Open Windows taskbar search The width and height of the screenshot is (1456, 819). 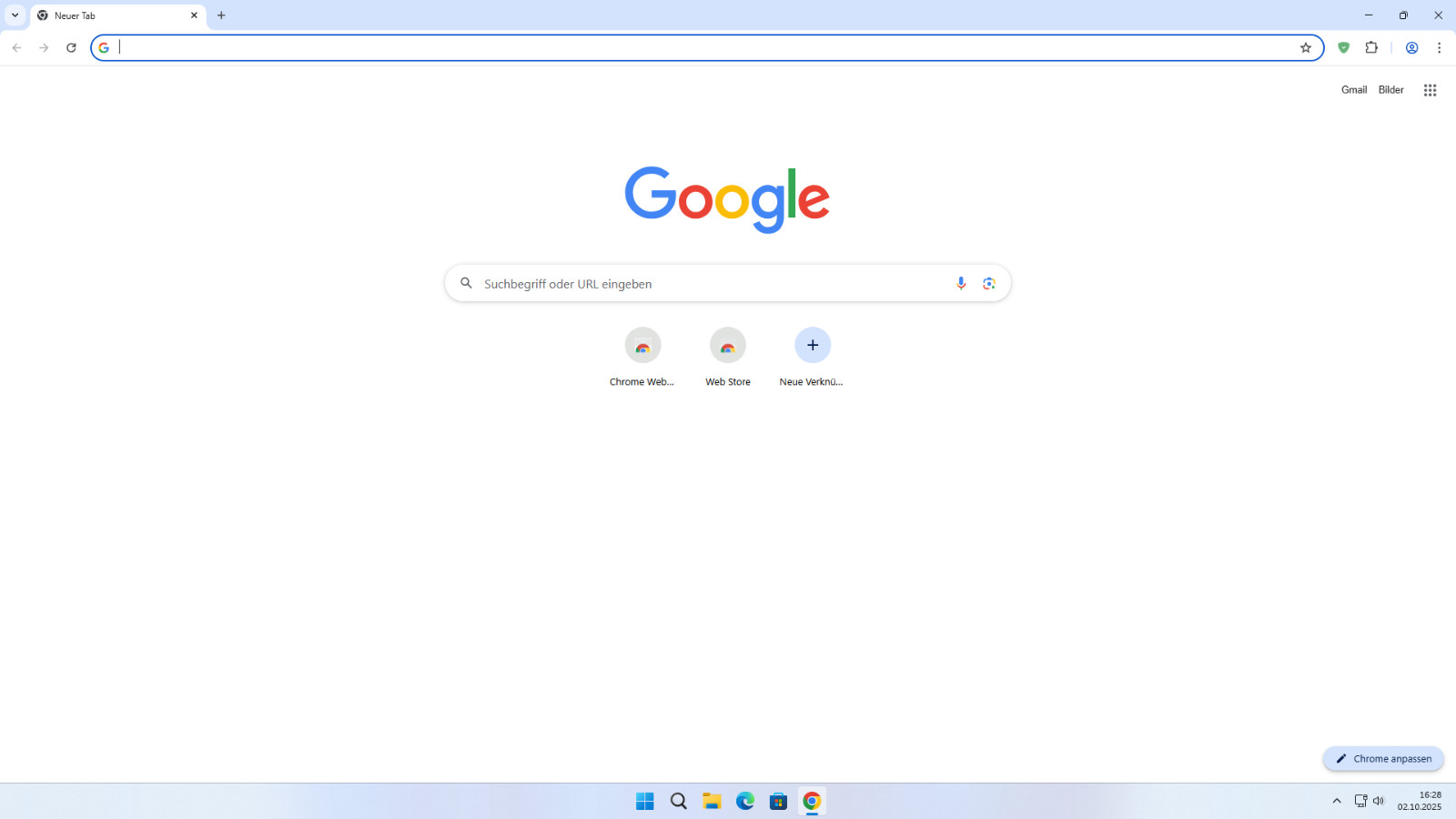(x=679, y=801)
